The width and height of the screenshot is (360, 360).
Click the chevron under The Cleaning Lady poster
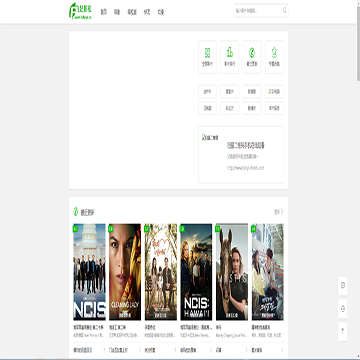tap(139, 350)
